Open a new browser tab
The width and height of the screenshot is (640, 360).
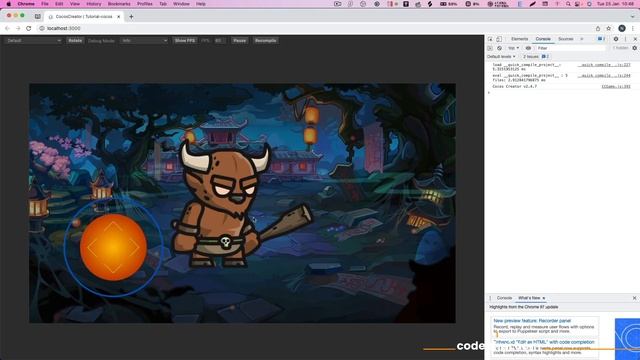tap(131, 17)
